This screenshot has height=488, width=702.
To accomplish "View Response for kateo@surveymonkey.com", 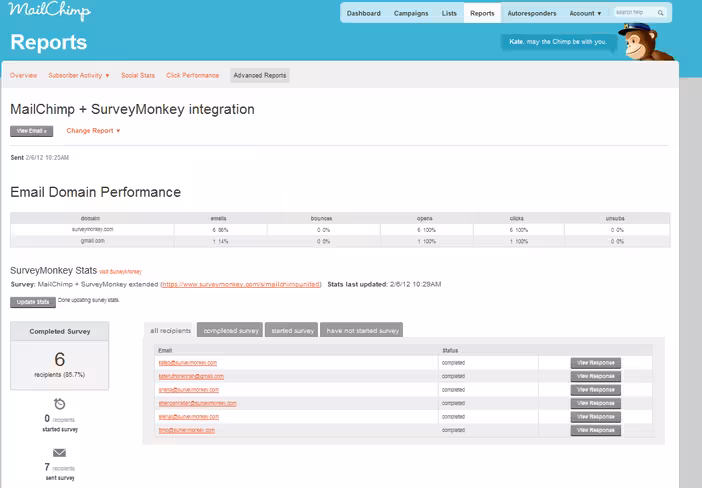I will coord(595,363).
